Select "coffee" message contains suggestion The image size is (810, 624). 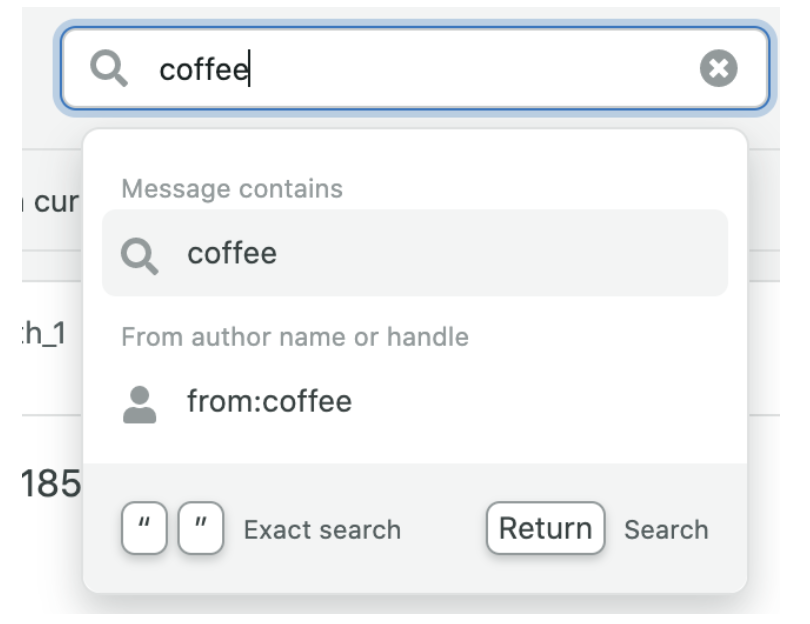[x=232, y=253]
